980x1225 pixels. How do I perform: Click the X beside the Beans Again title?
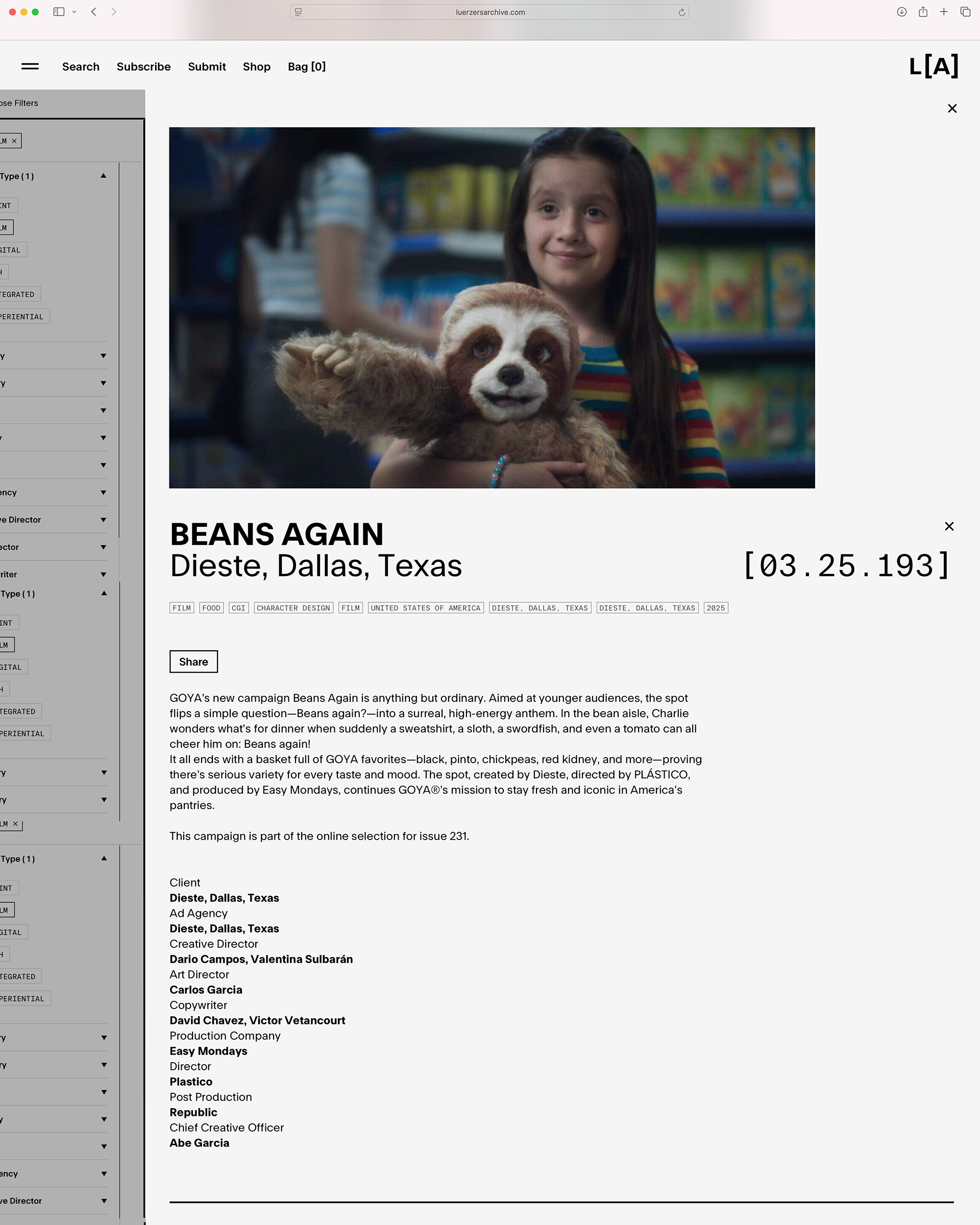tap(949, 526)
